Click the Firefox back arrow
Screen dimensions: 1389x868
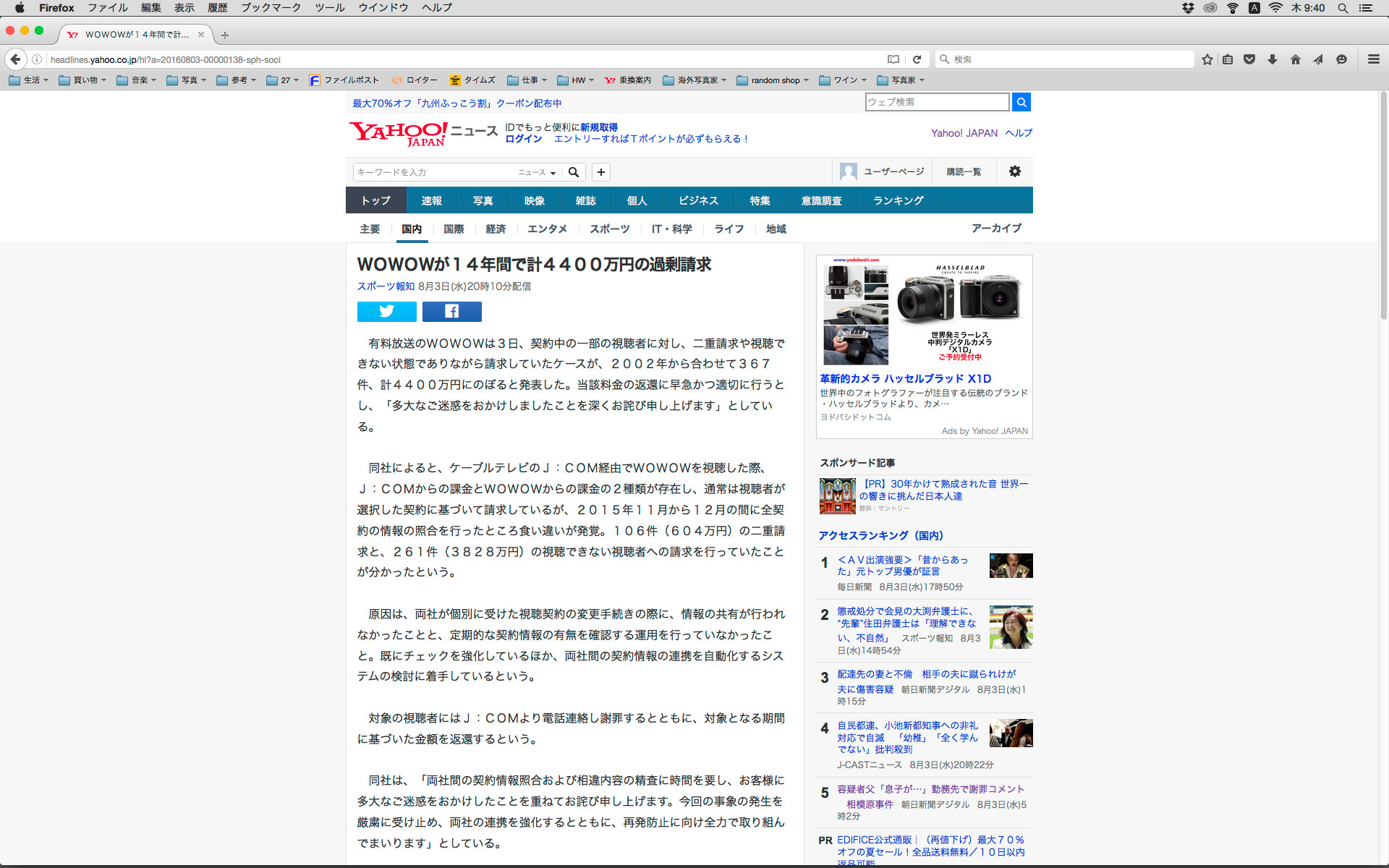[15, 59]
